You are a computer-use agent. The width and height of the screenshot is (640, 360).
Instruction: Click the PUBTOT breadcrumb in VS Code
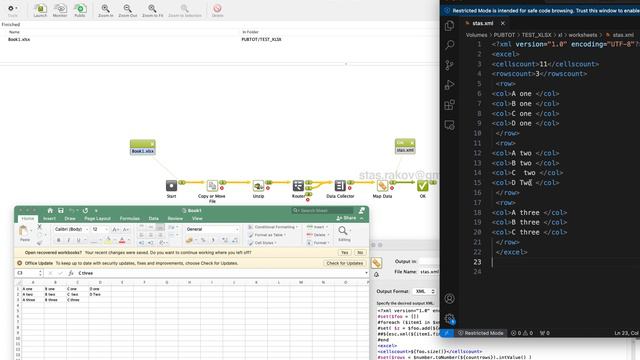pos(504,35)
